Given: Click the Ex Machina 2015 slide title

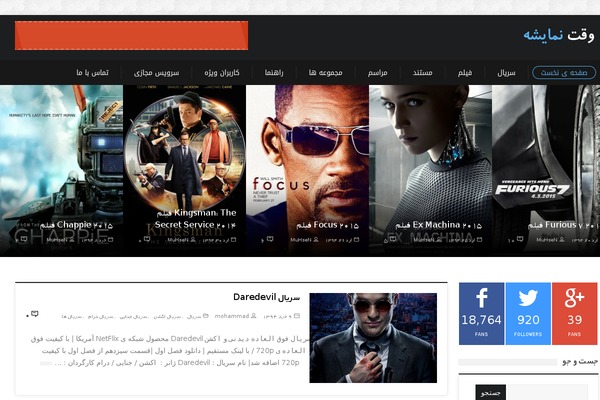Looking at the screenshot, I should click(439, 225).
